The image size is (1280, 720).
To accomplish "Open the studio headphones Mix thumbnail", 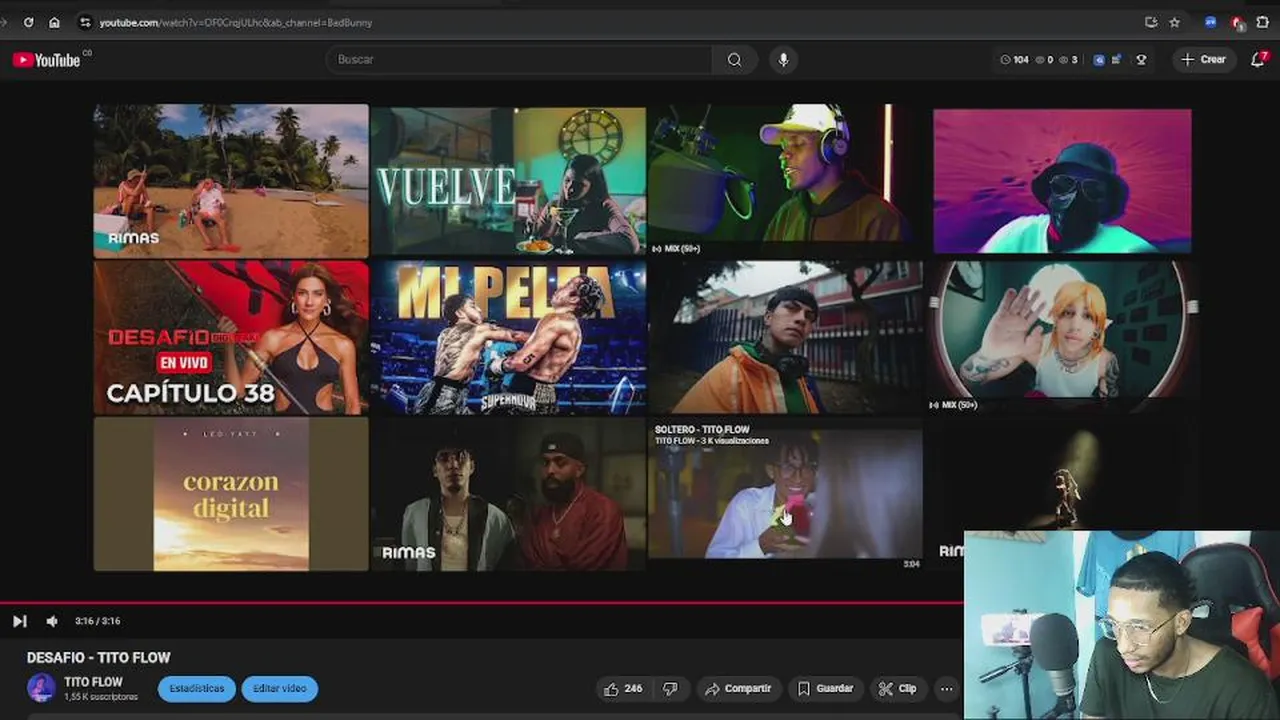I will [785, 181].
